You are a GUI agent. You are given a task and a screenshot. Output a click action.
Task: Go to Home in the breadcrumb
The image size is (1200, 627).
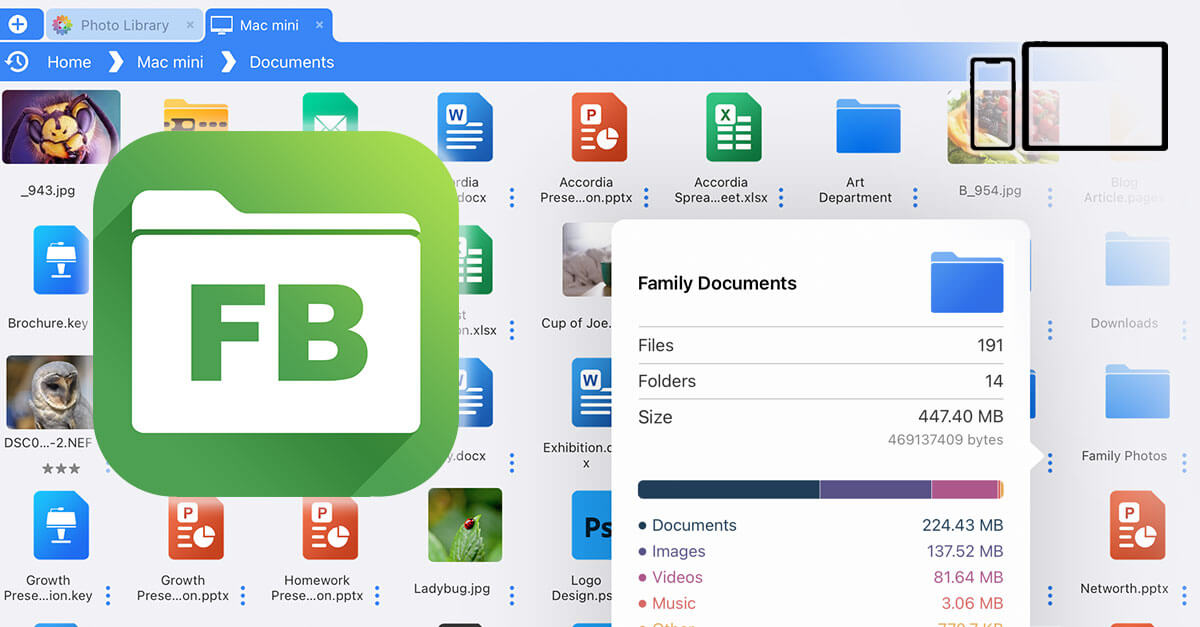coord(69,62)
